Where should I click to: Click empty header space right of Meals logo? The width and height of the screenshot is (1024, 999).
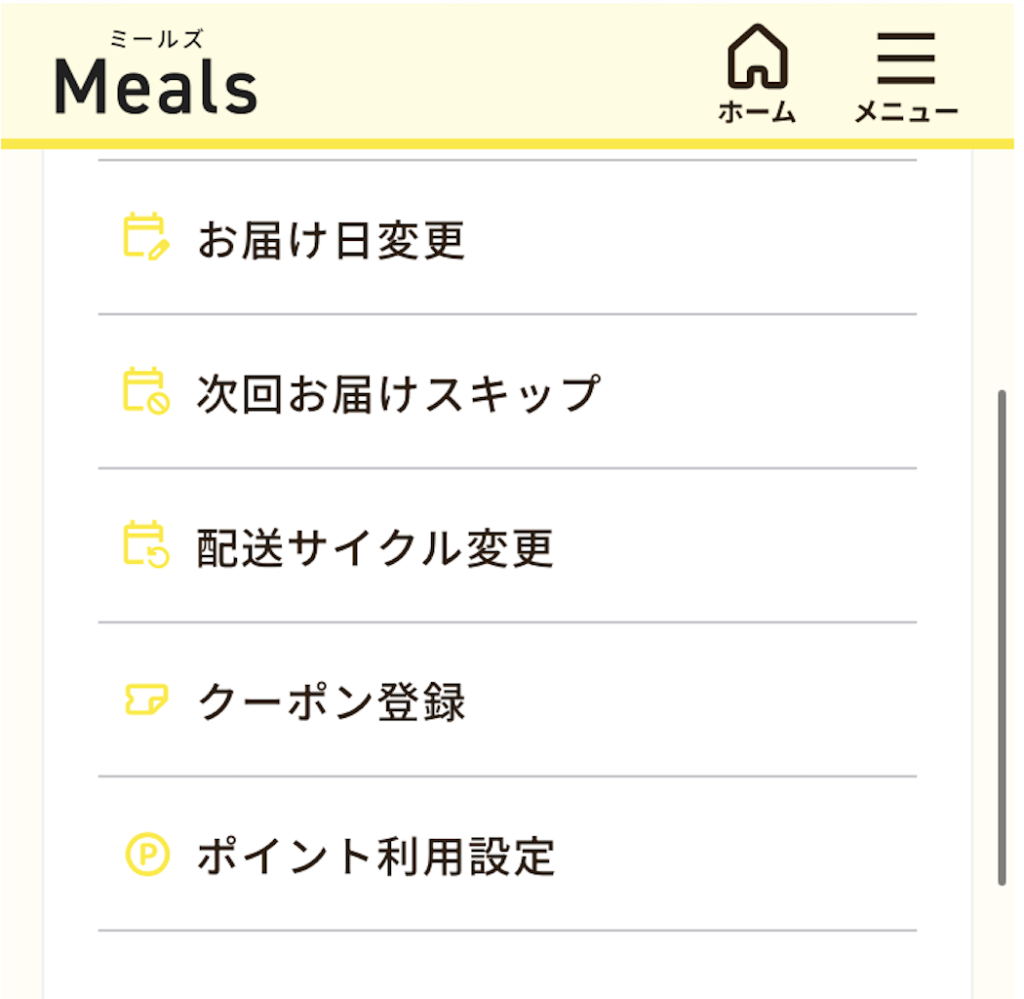(x=480, y=75)
